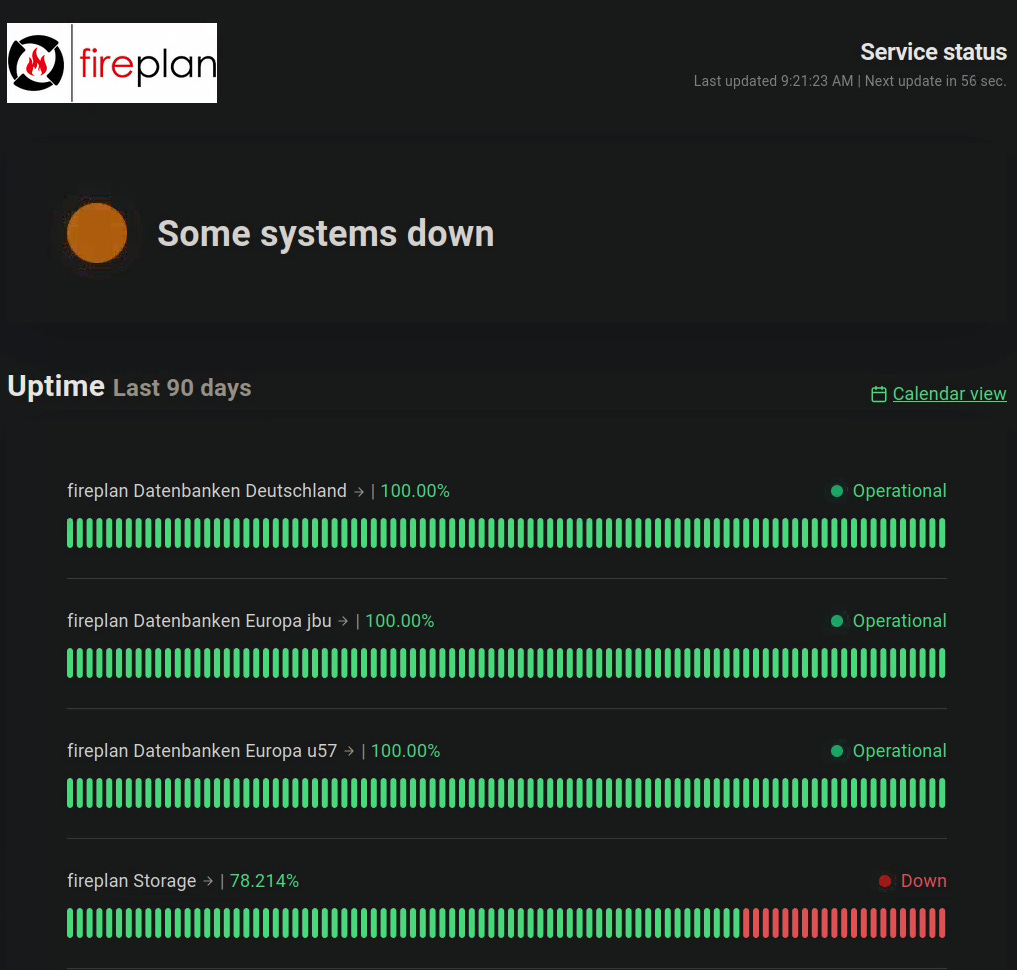Click Operational label for Datenbanken Deutschland
Viewport: 1017px width, 970px height.
(900, 491)
